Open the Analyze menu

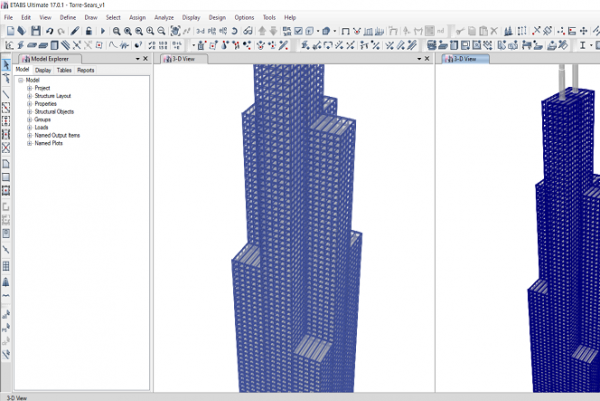pyautogui.click(x=164, y=18)
